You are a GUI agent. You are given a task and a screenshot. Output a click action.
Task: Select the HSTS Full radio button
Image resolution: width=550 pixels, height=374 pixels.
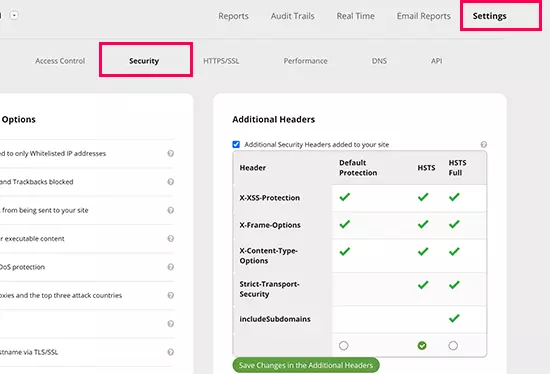point(453,346)
